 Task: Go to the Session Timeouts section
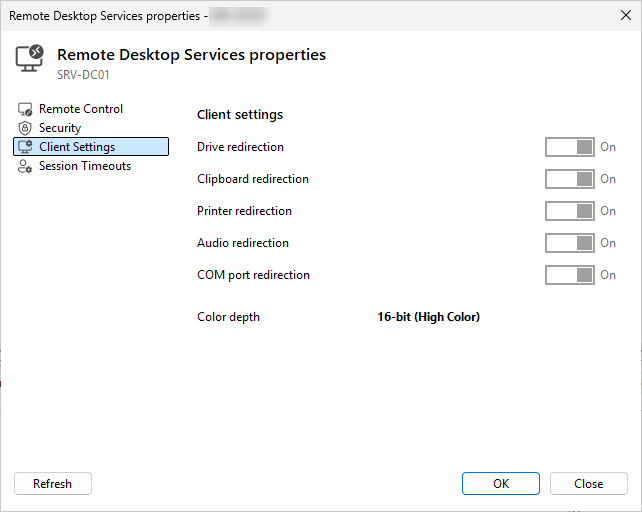[91, 166]
